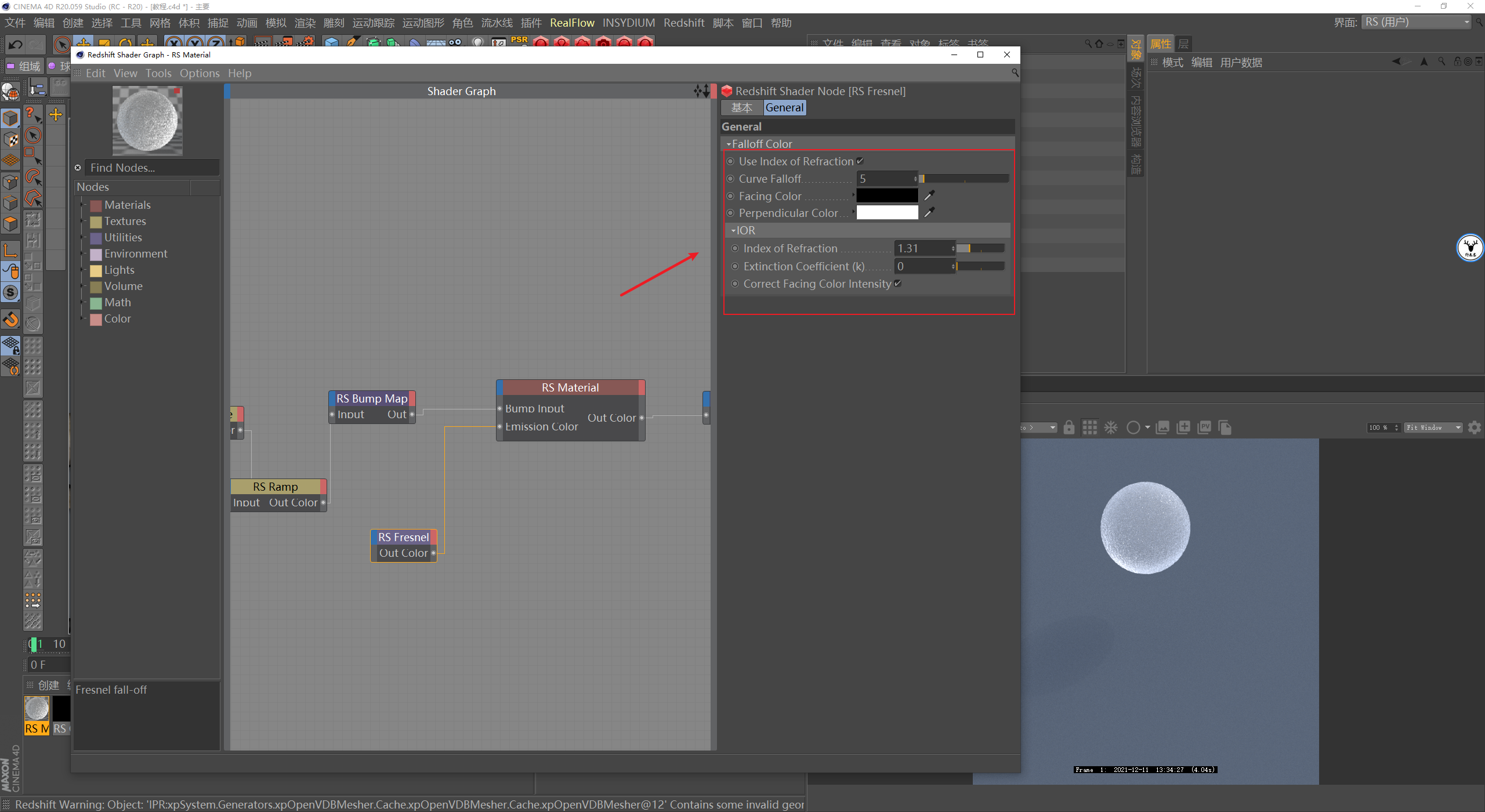Click the white Perpendicular Color swatch
This screenshot has height=812, width=1485.
point(887,213)
